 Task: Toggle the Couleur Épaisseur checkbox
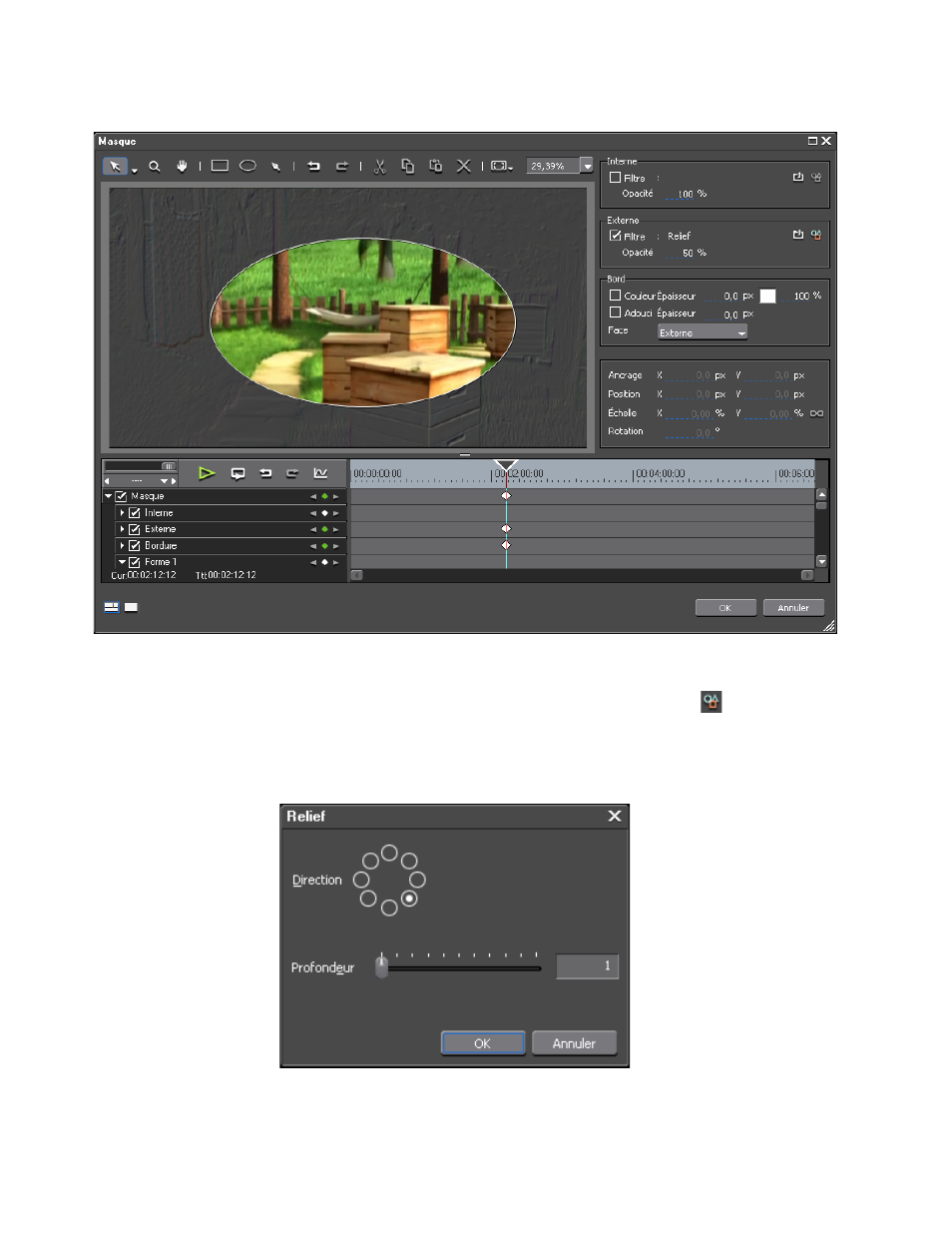pyautogui.click(x=615, y=296)
